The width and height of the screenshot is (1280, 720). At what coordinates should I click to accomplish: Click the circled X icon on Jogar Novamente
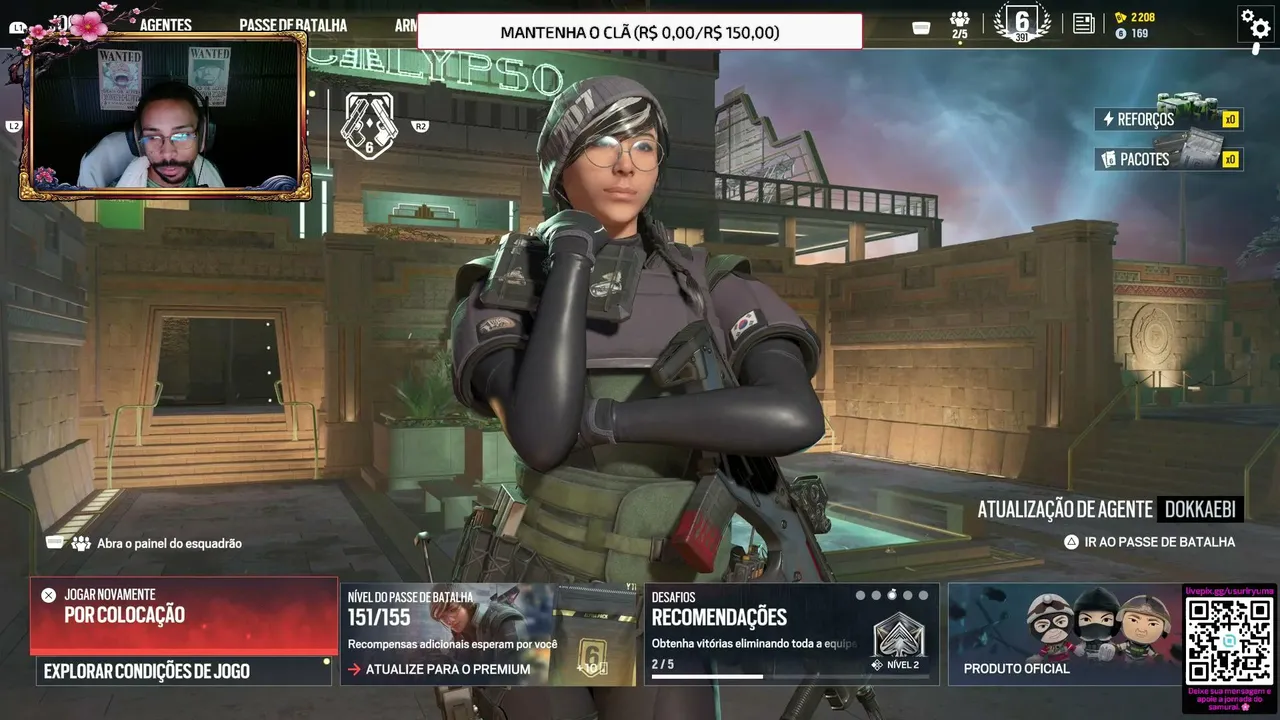point(48,595)
